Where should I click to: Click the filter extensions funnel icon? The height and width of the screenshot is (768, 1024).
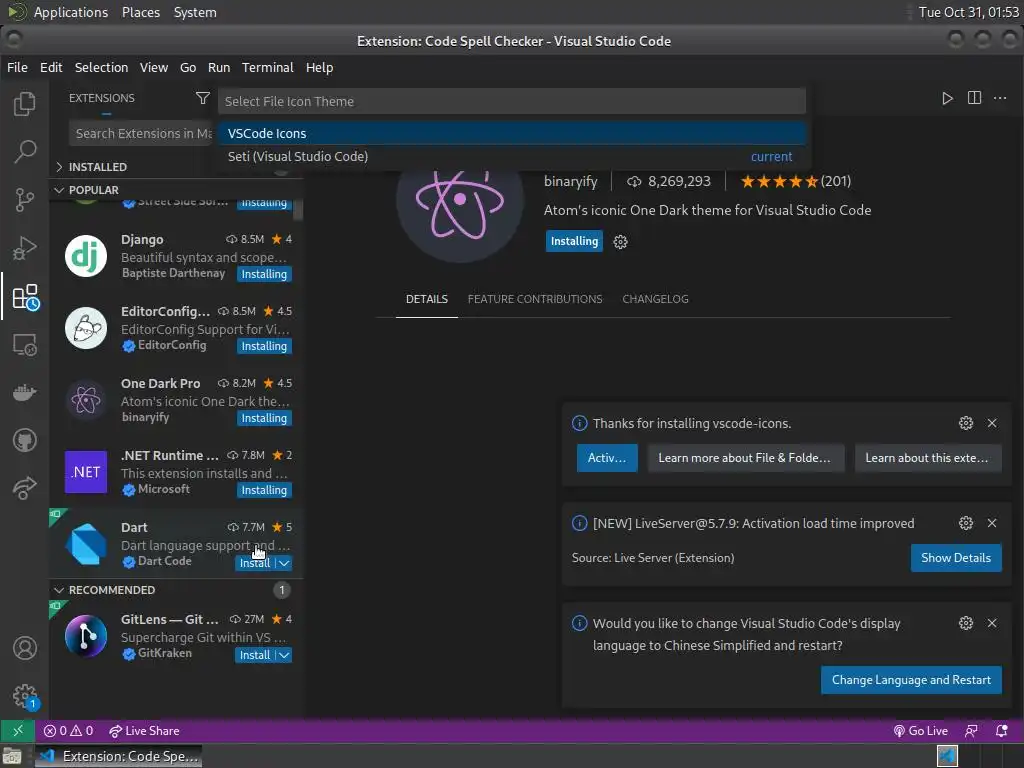[x=202, y=98]
